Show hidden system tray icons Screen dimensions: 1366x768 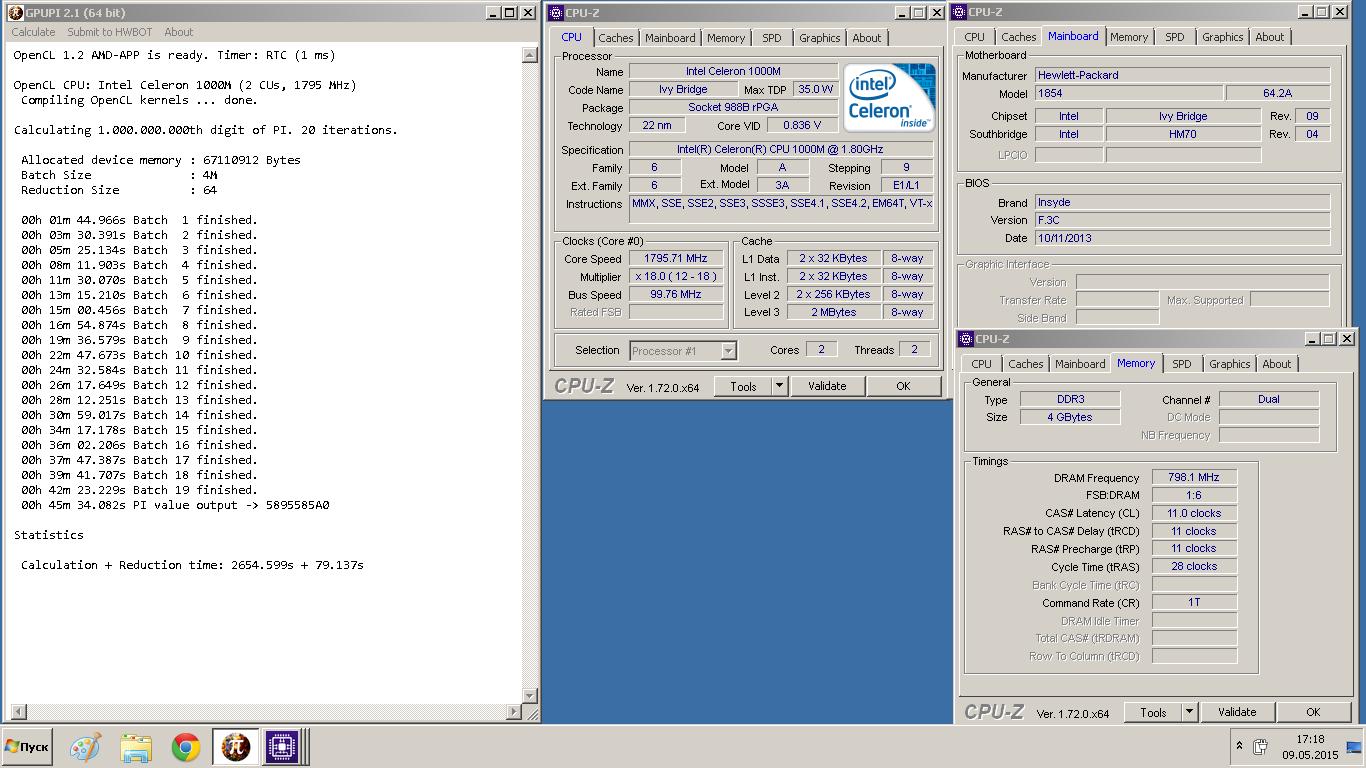pos(1240,746)
